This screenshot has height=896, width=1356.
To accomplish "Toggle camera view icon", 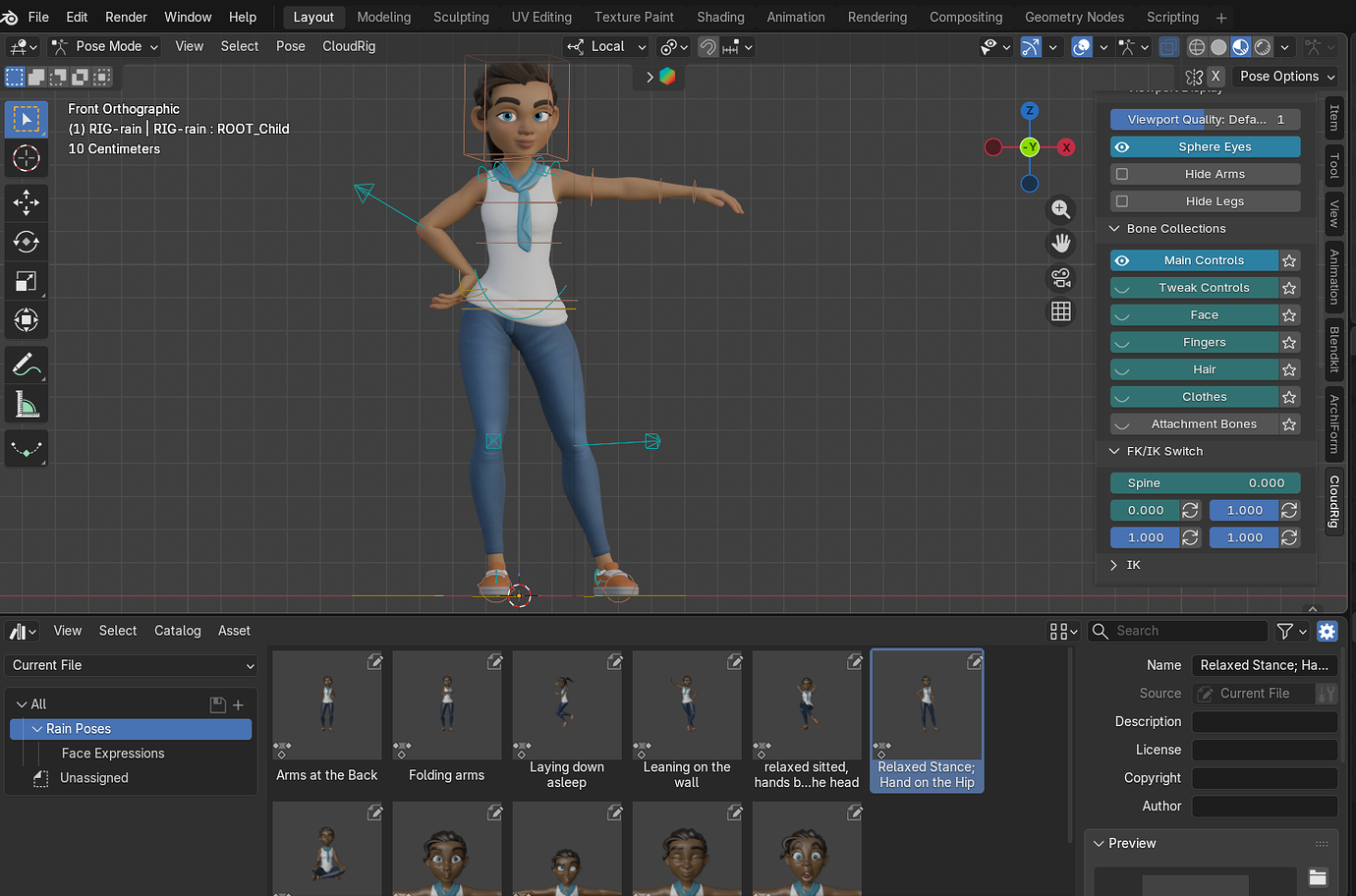I will (x=1061, y=278).
